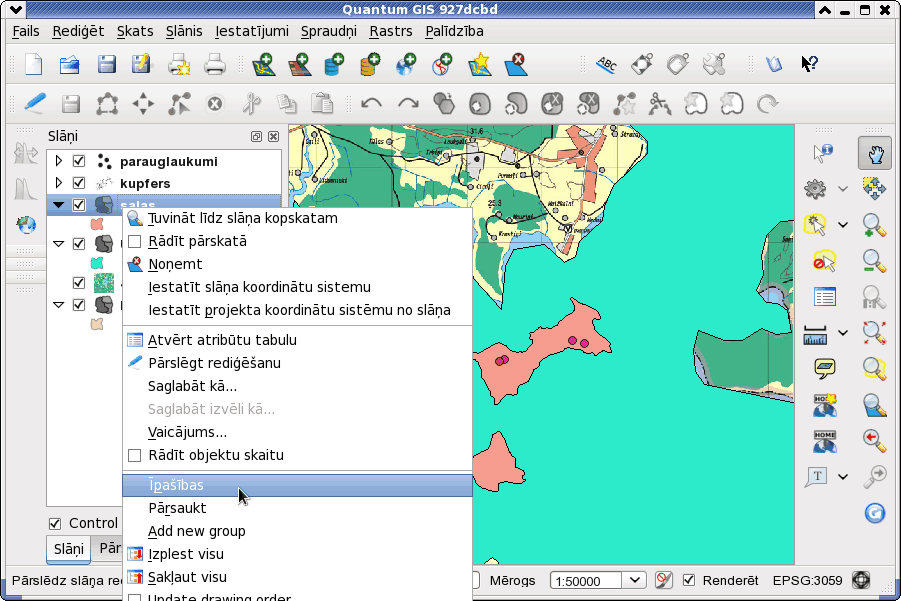Choose Atvērt atribūtu tabulu menu entry
This screenshot has height=601, width=901.
coord(297,340)
